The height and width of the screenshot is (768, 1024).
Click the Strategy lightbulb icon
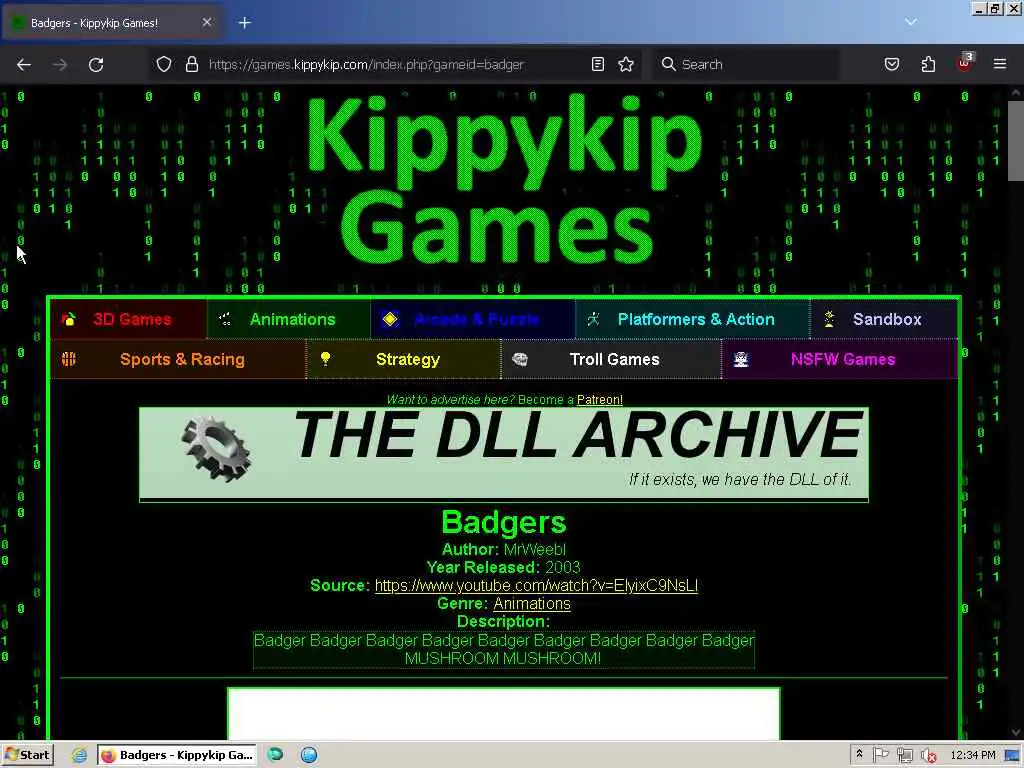(325, 359)
